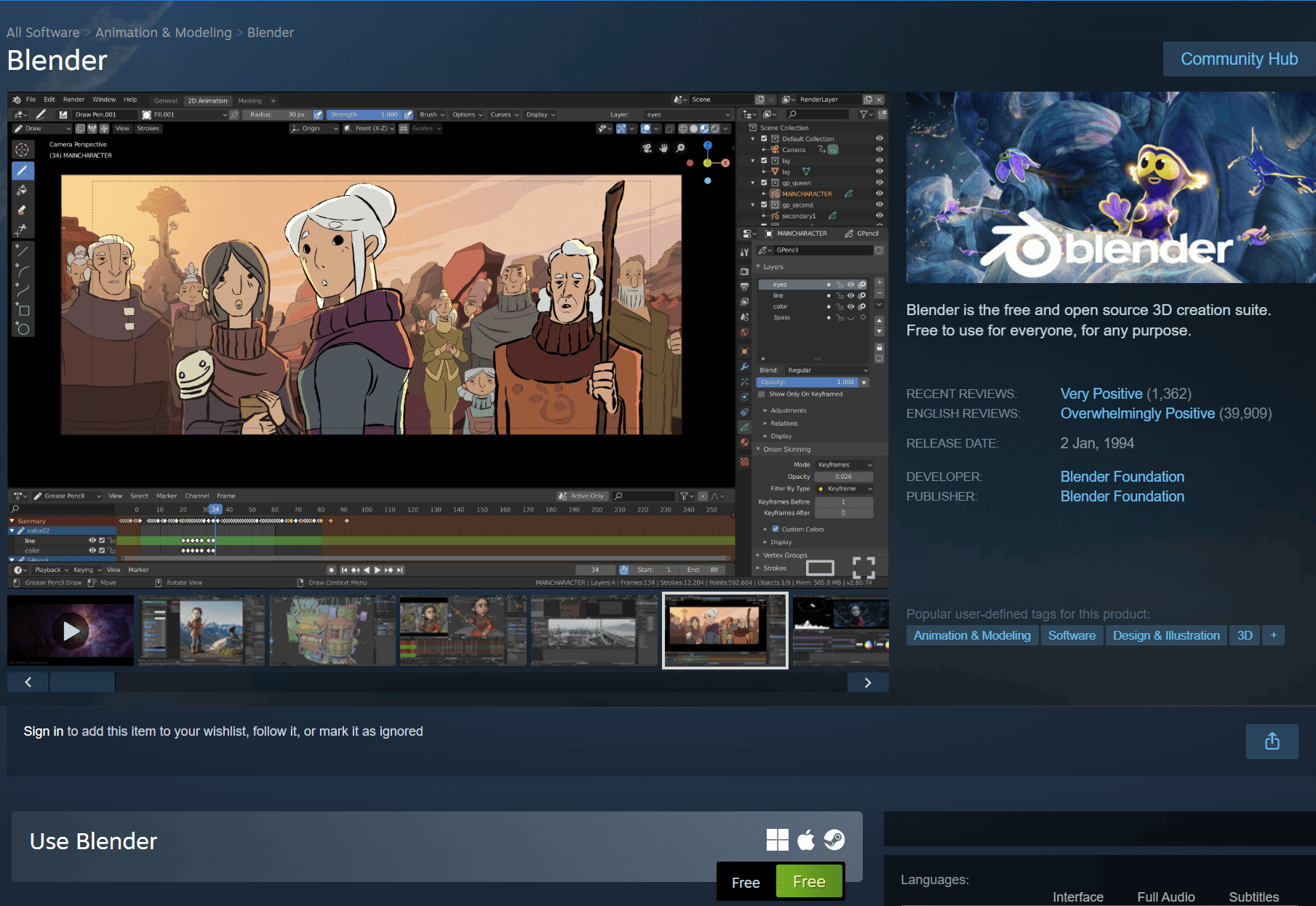Viewport: 1316px width, 906px height.
Task: Switch to the Masking workspace tab
Action: (x=250, y=100)
